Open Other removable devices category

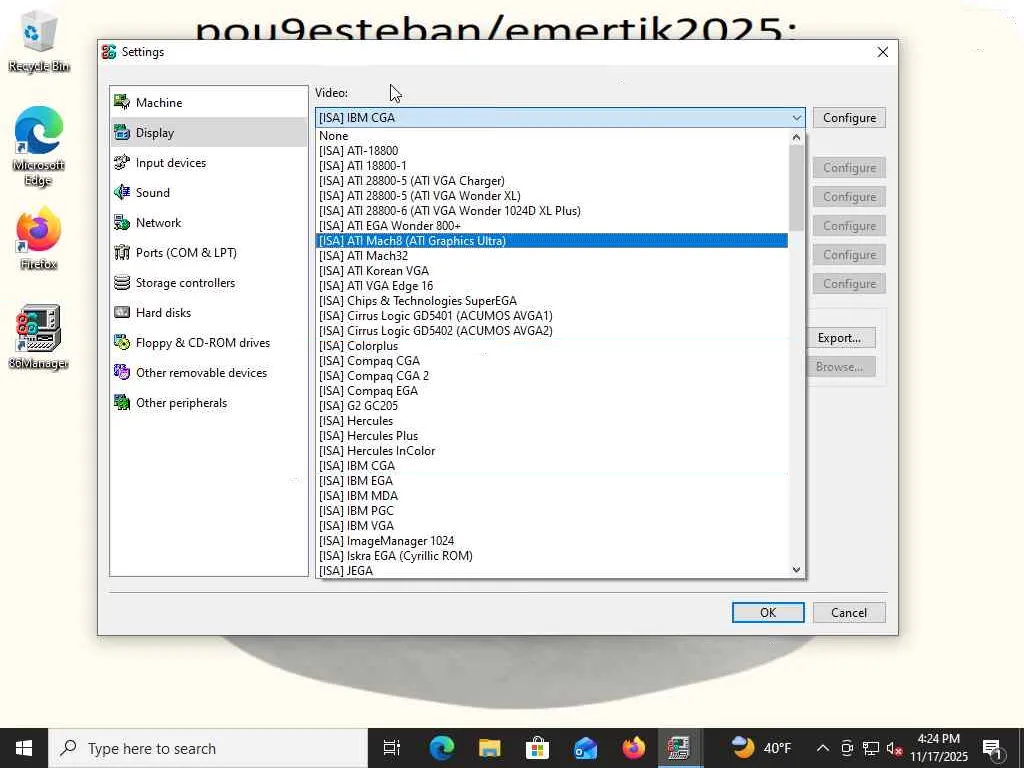(x=208, y=373)
